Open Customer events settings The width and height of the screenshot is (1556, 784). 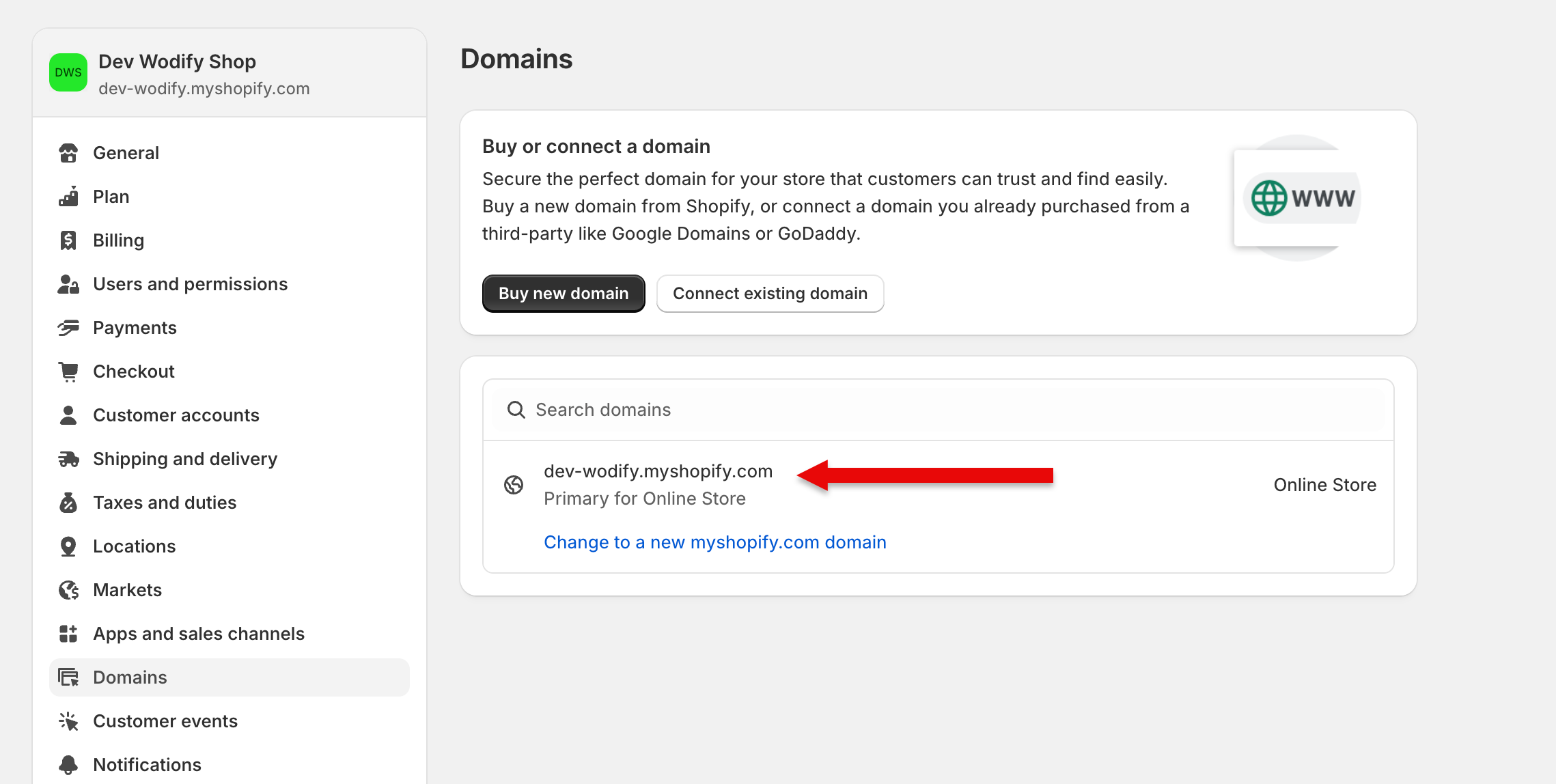click(x=230, y=721)
